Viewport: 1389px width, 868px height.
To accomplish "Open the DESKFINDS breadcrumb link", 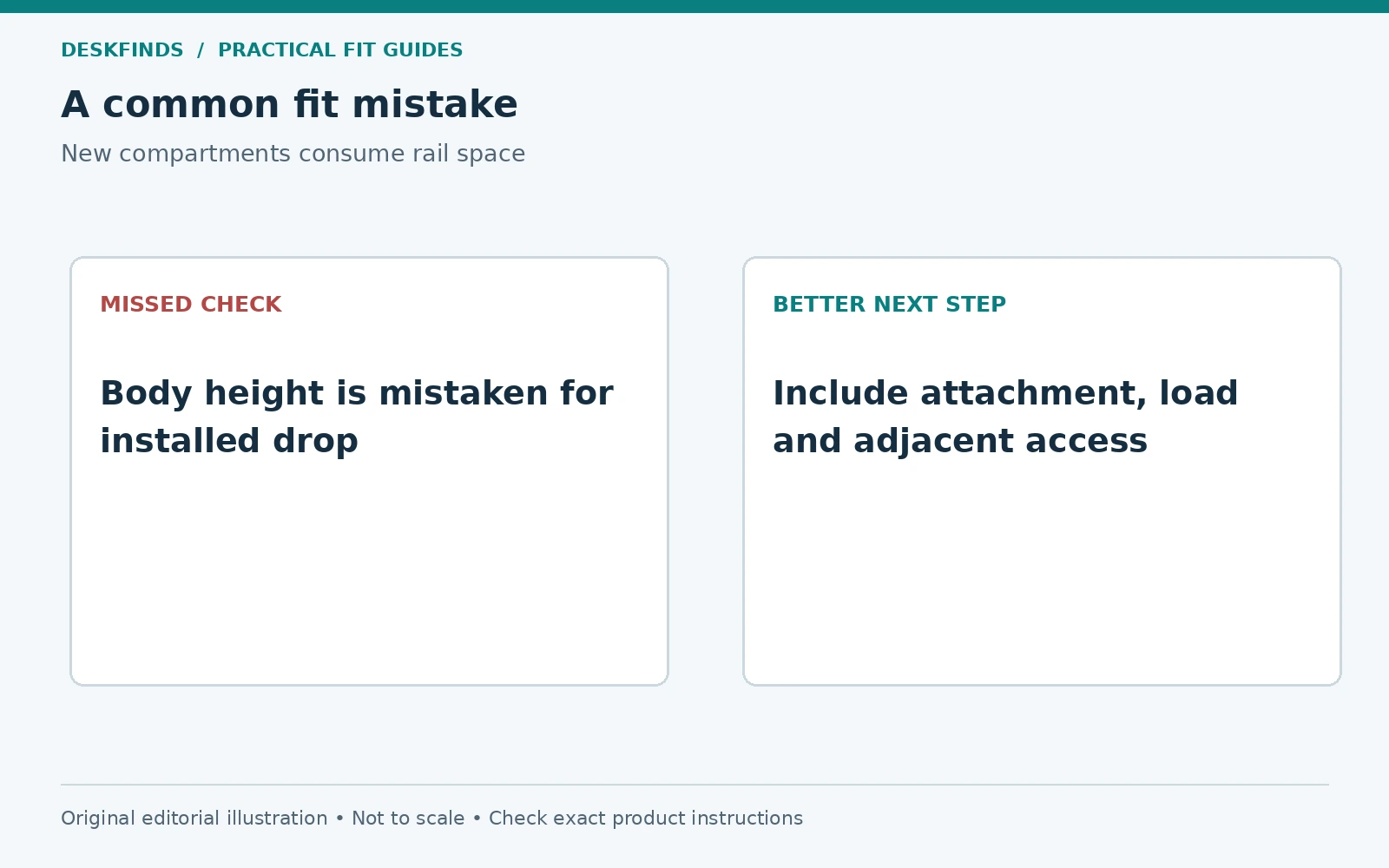I will pos(122,50).
